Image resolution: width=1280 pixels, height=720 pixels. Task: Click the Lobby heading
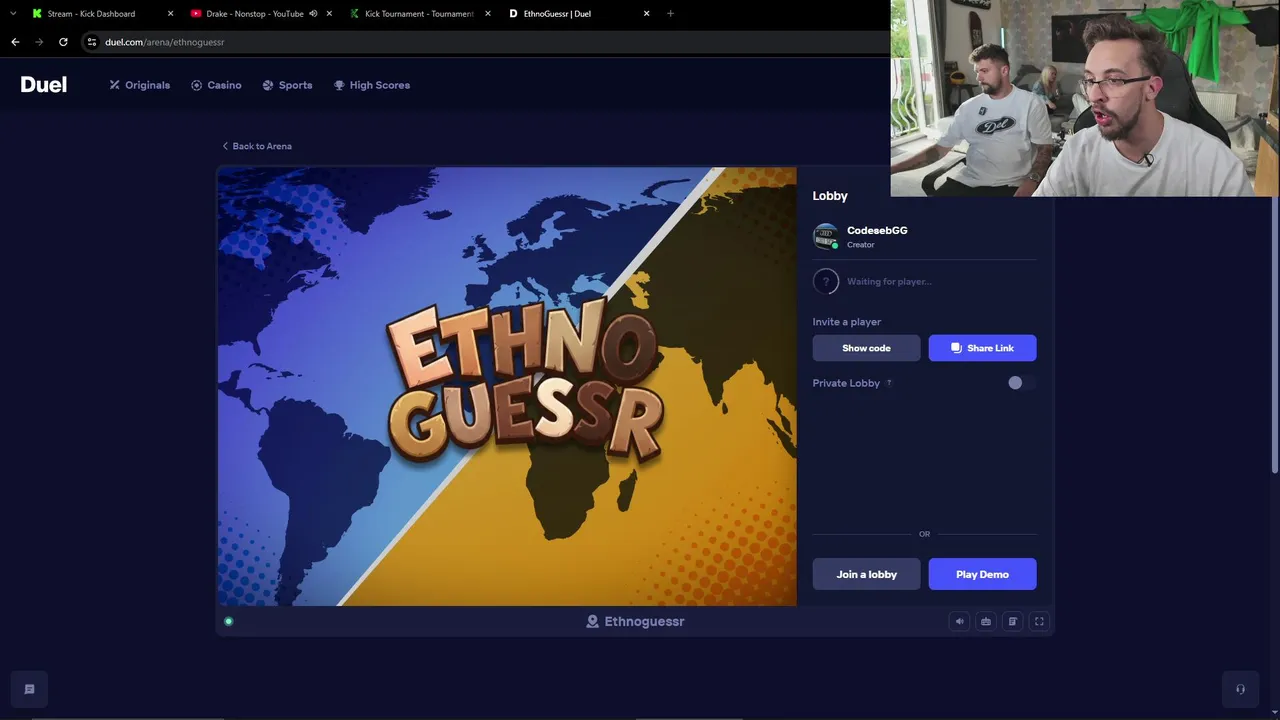[830, 196]
